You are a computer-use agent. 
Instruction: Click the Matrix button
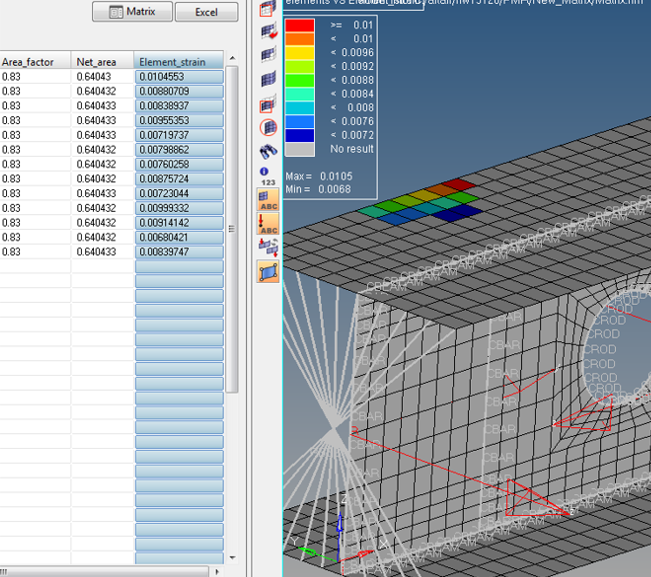point(130,12)
